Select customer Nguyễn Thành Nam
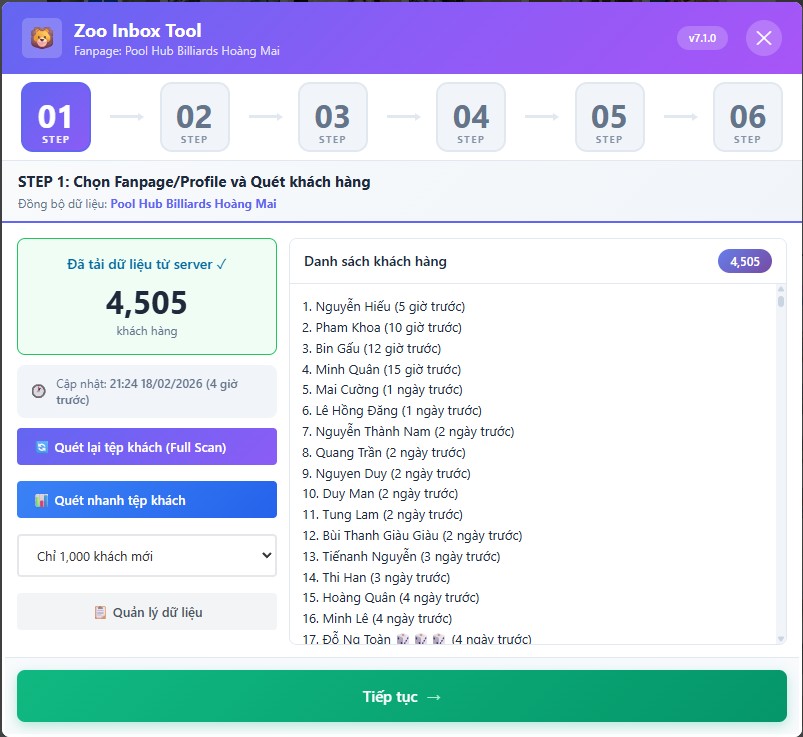 pos(408,432)
